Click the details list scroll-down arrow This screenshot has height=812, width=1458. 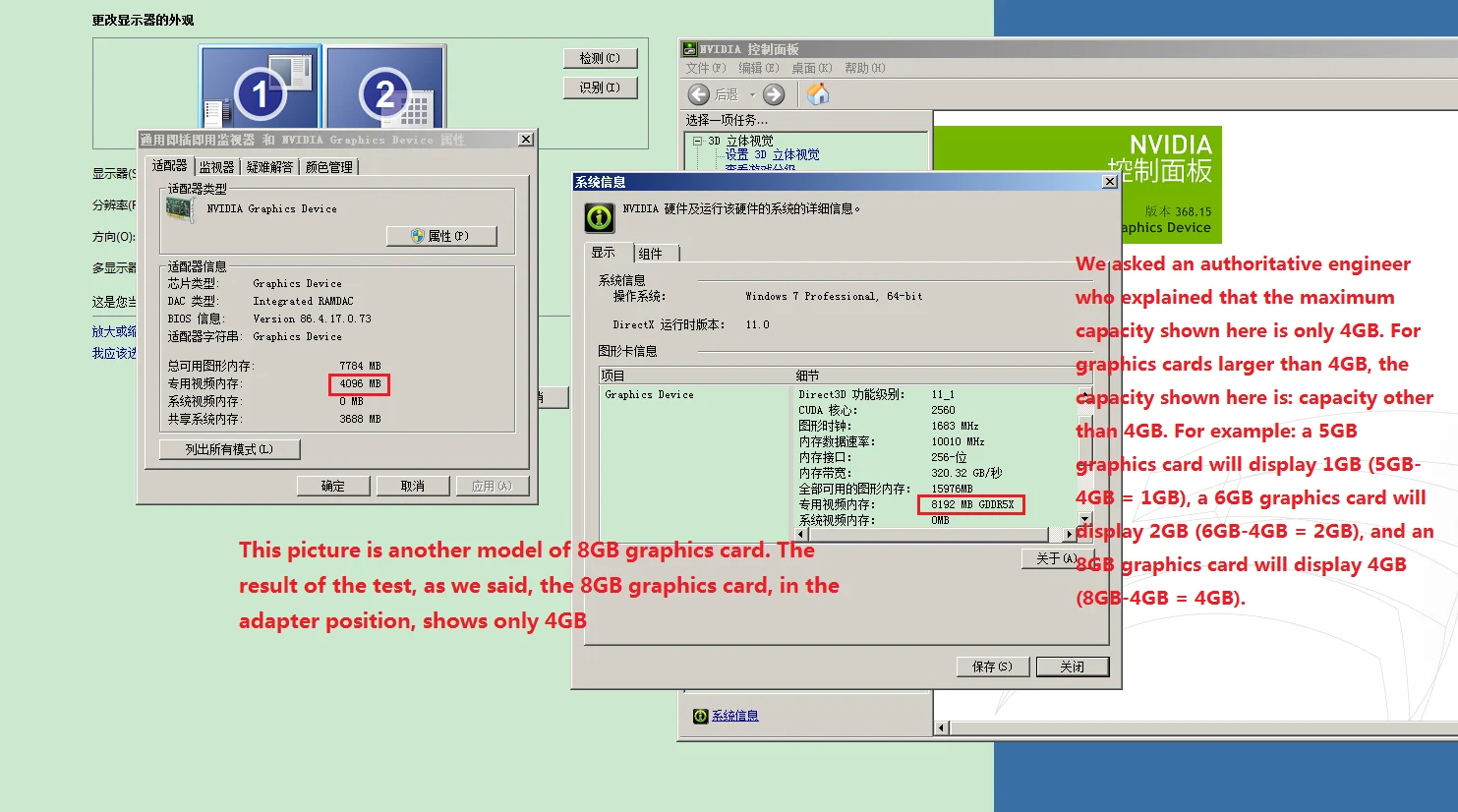[1085, 520]
